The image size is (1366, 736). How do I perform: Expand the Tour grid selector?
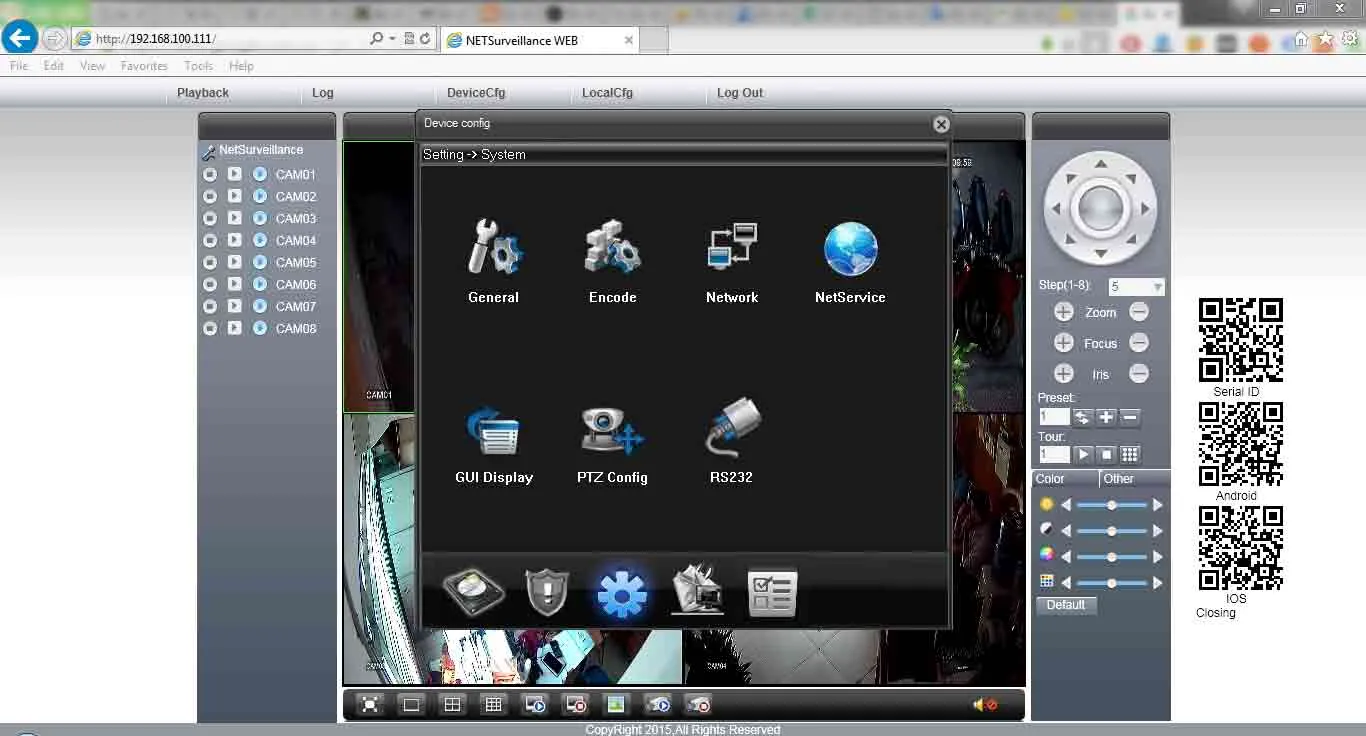pos(1131,455)
